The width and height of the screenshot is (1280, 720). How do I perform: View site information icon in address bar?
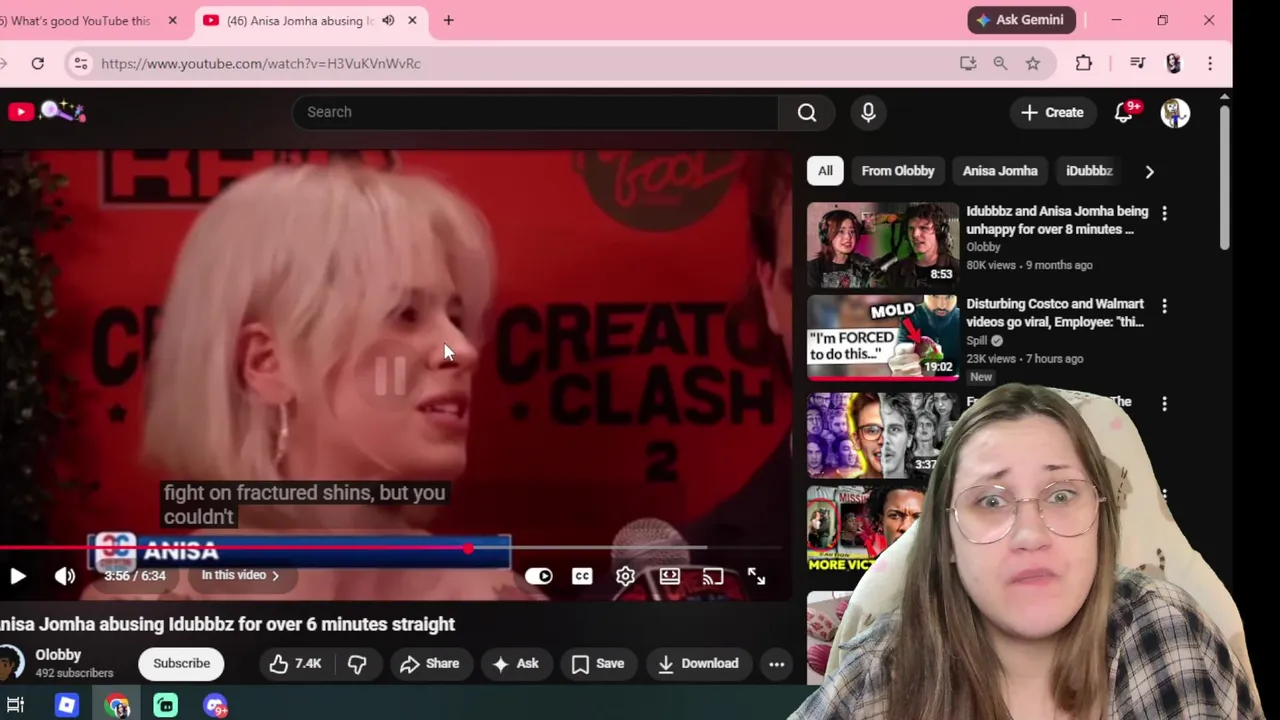coord(81,63)
